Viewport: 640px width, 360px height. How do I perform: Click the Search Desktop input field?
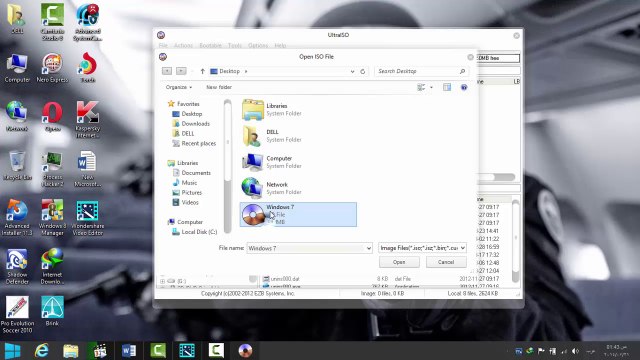click(x=416, y=71)
